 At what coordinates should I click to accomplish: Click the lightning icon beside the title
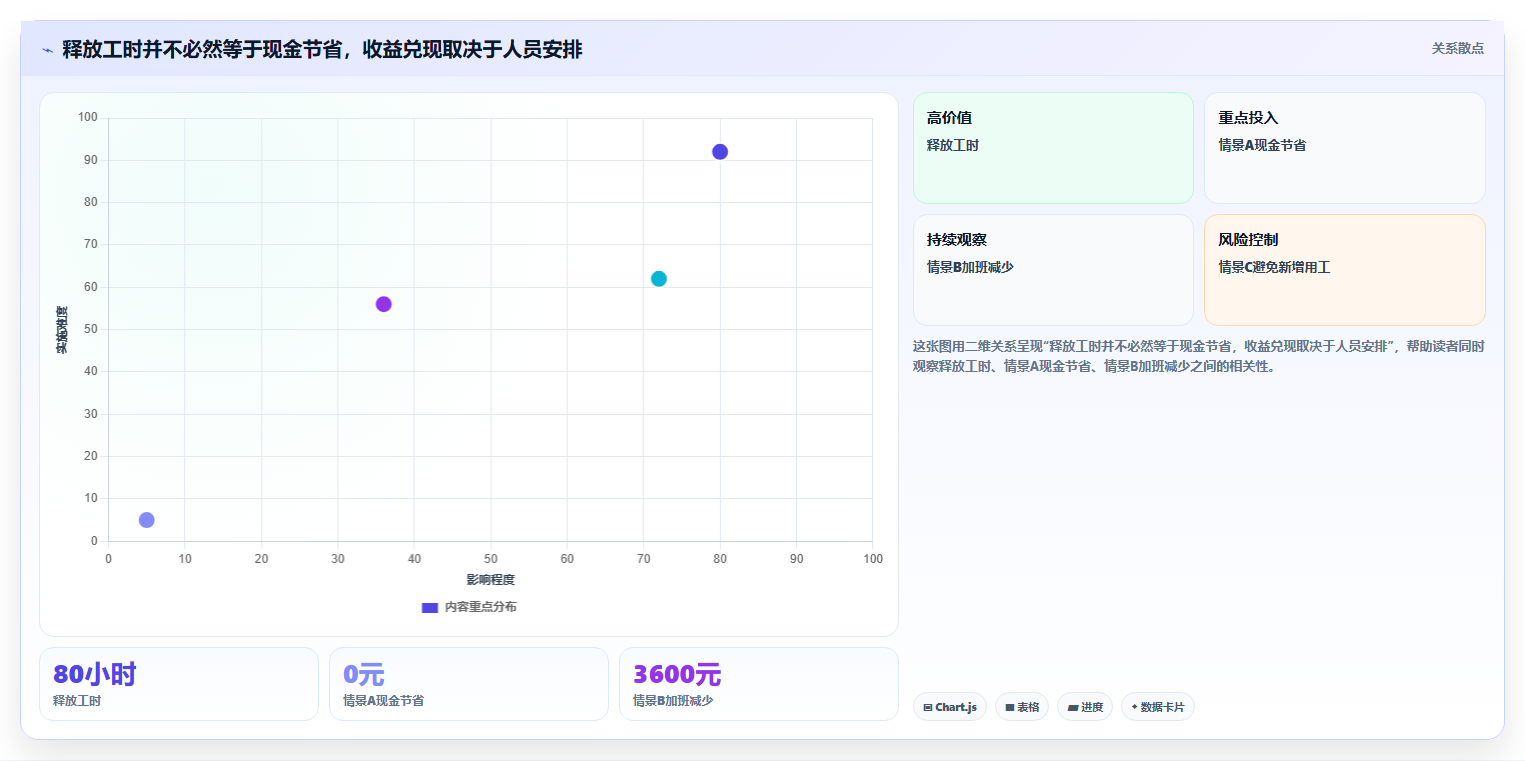[47, 49]
